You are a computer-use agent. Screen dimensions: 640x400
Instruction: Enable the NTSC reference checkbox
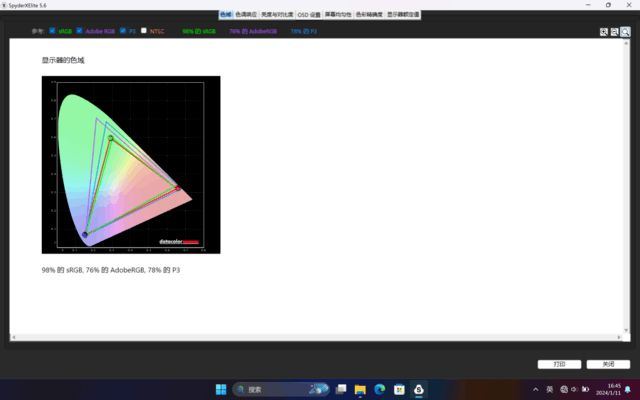(x=144, y=31)
